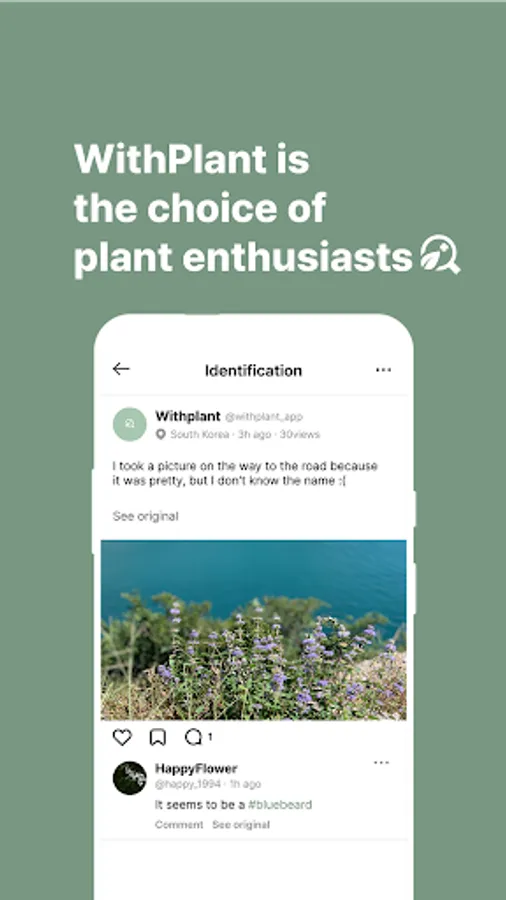Tap the Identification page title

coord(254,371)
